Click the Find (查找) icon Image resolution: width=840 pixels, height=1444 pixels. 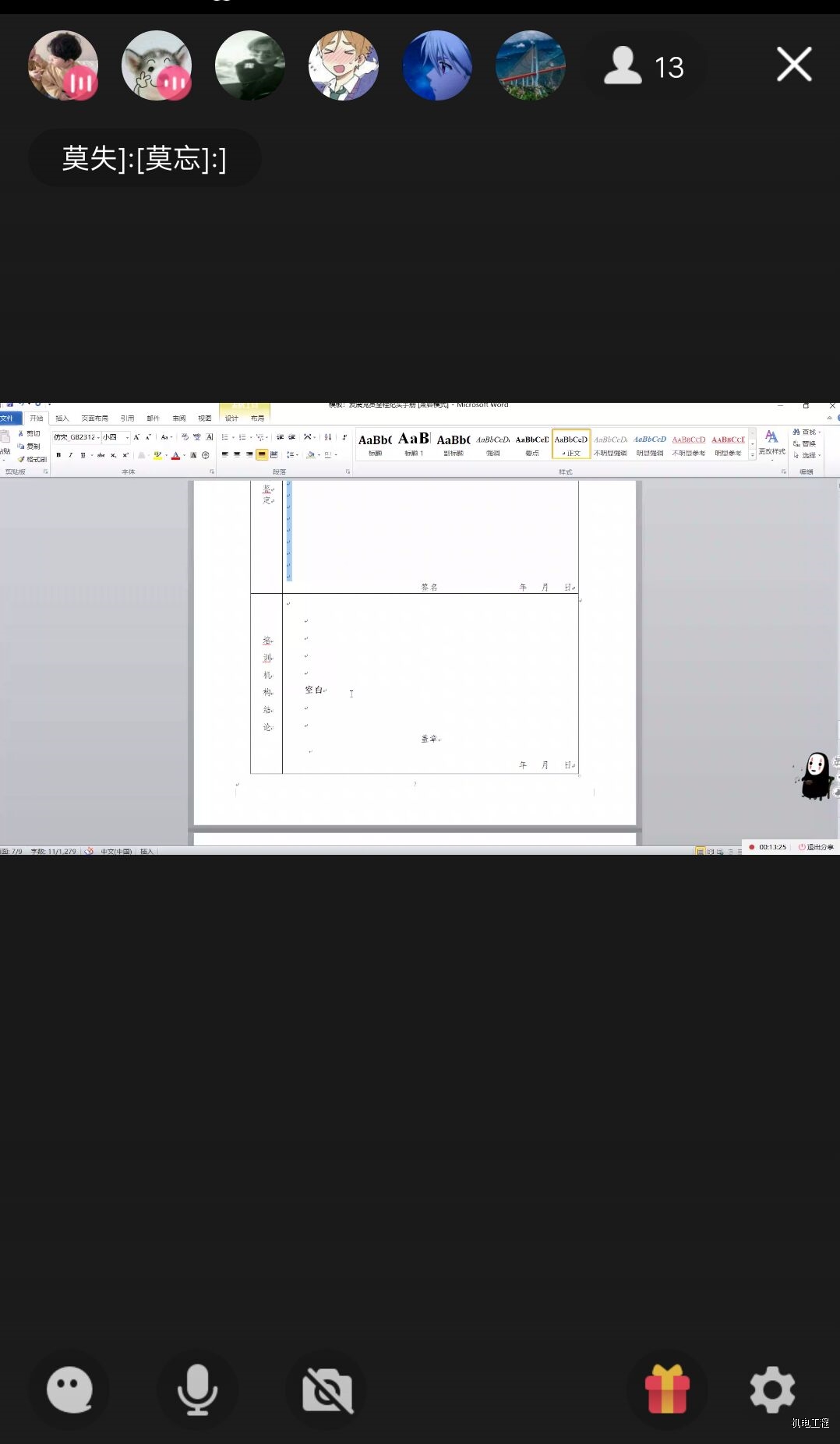pyautogui.click(x=806, y=432)
